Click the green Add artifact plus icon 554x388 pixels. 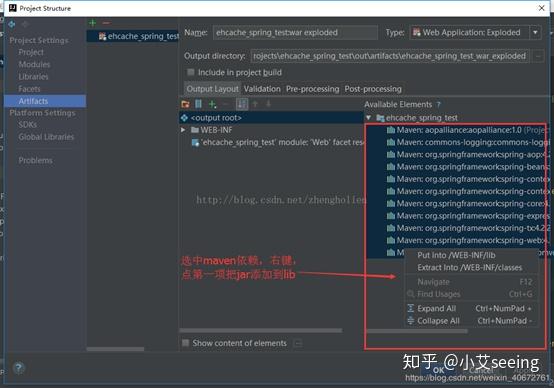tap(93, 23)
